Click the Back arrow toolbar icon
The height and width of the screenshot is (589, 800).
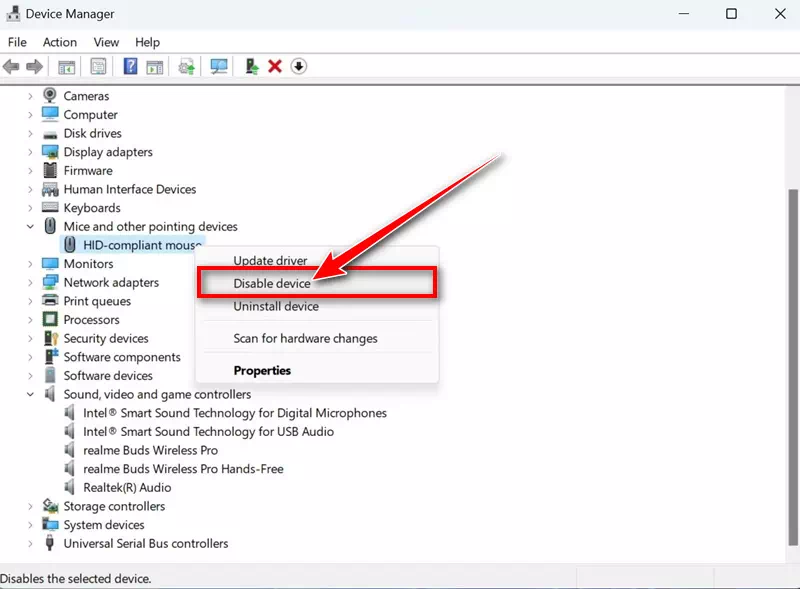tap(11, 67)
